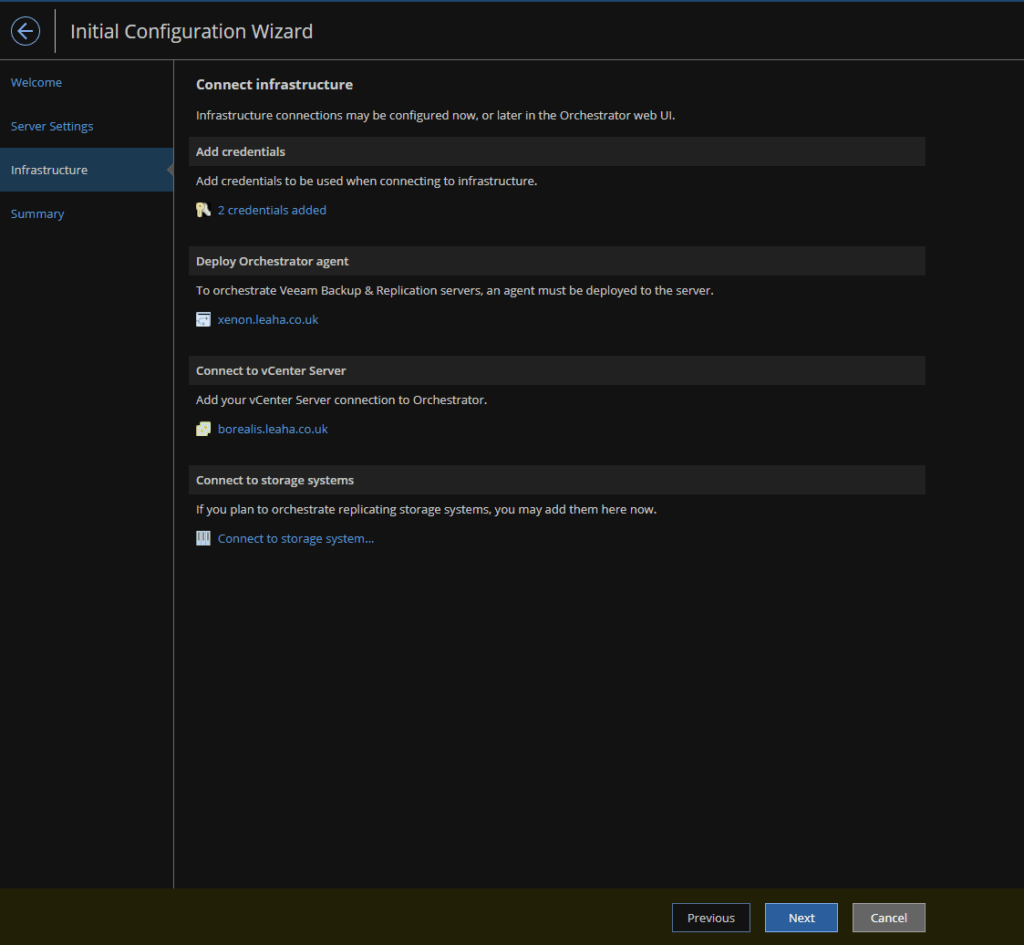Viewport: 1024px width, 945px height.
Task: Click text 'Add credentials to be used when connecting'
Action: pos(317,181)
